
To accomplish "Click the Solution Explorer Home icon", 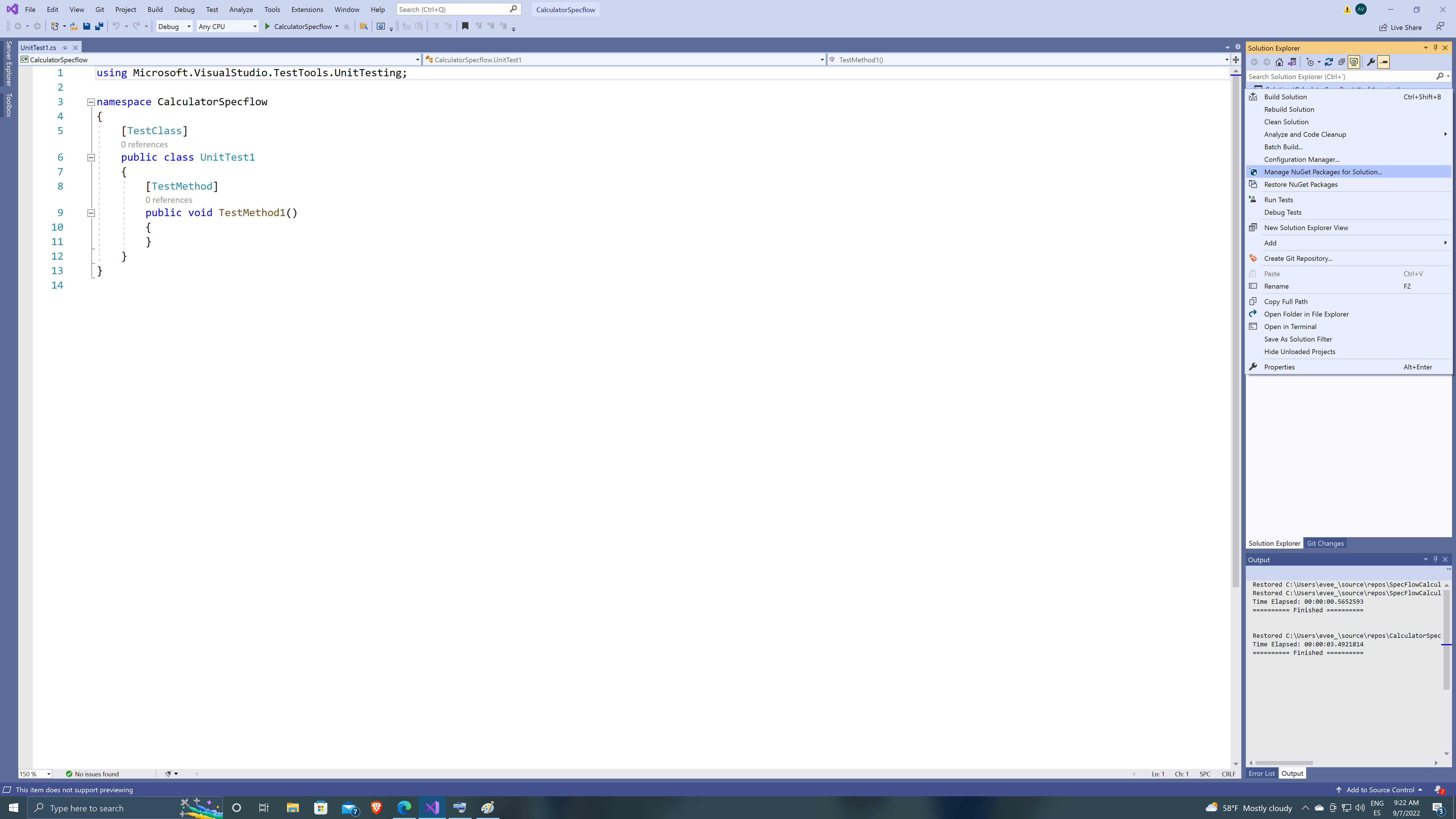I will [1280, 62].
